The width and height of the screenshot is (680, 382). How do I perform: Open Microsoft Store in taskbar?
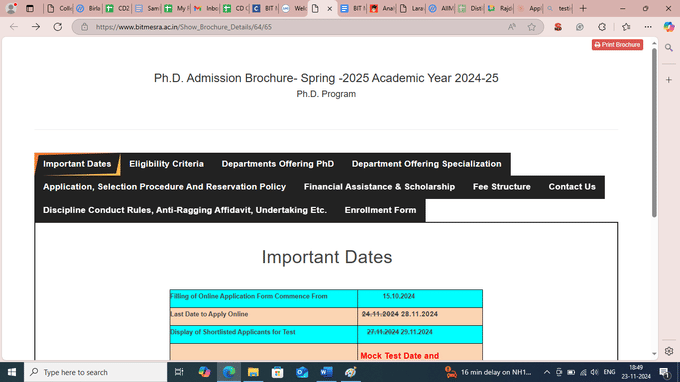click(278, 372)
